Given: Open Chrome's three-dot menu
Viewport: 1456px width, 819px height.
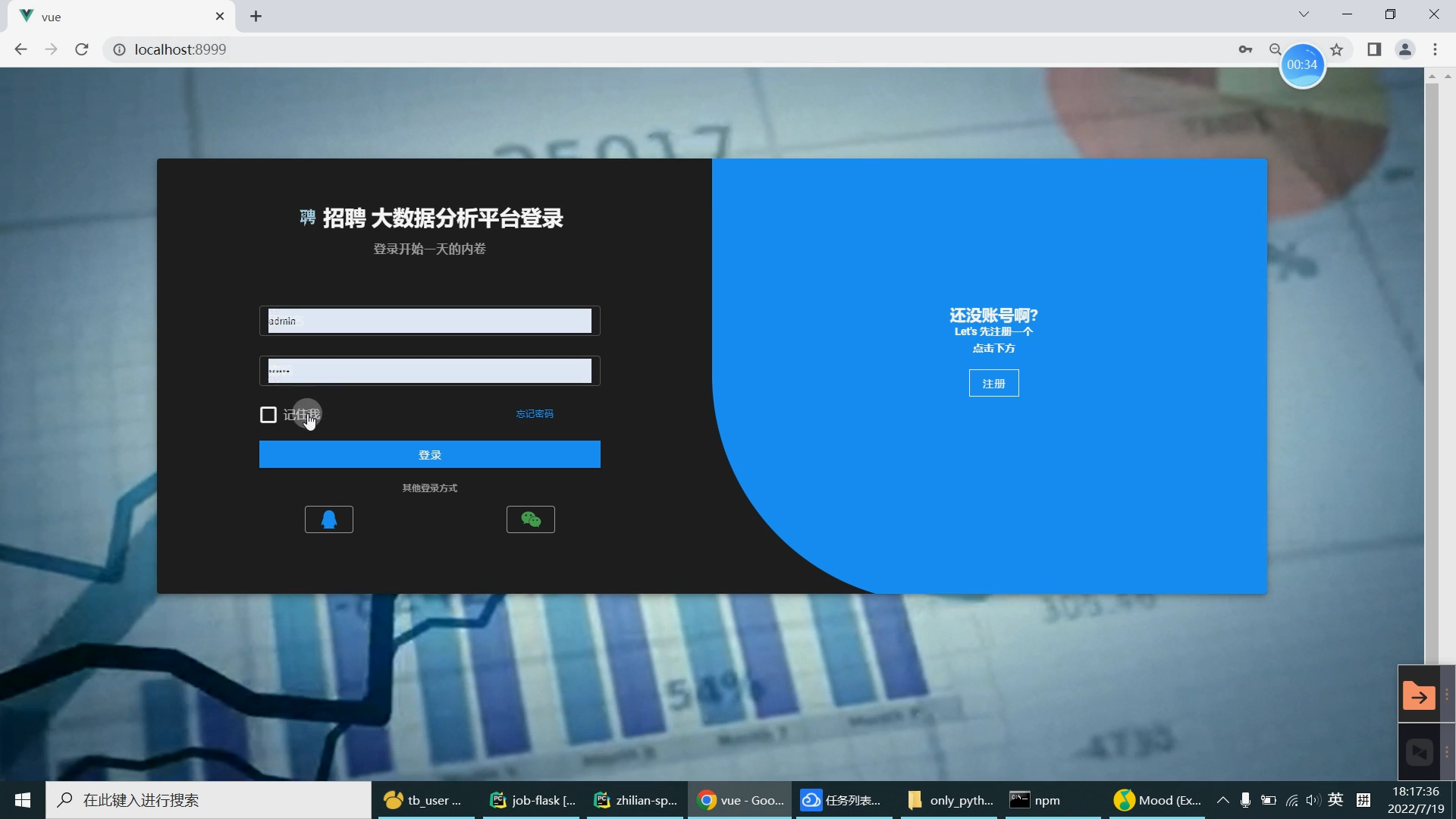Looking at the screenshot, I should [1435, 49].
